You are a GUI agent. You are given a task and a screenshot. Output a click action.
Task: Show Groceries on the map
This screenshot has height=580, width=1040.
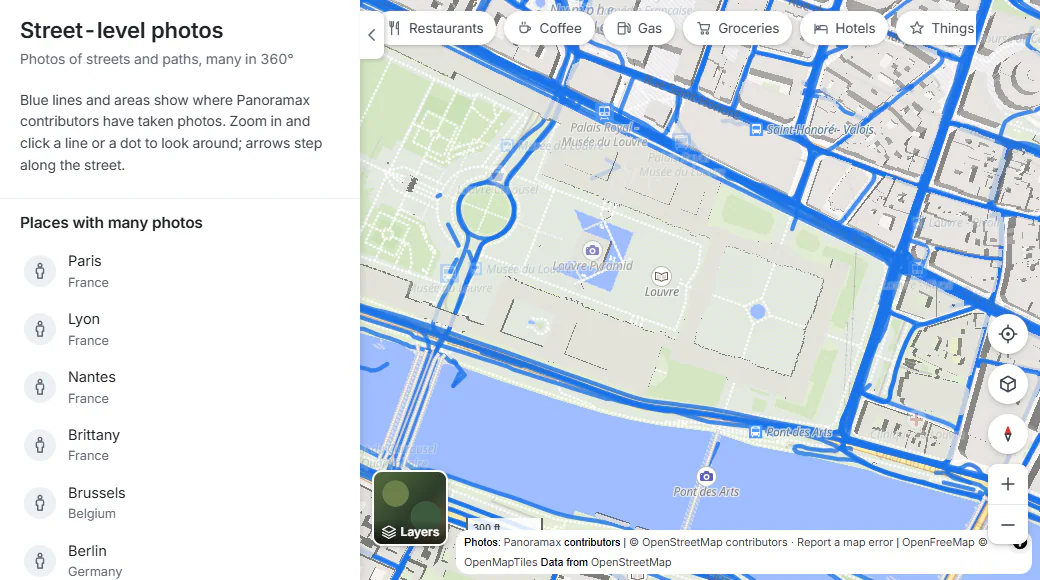point(738,29)
